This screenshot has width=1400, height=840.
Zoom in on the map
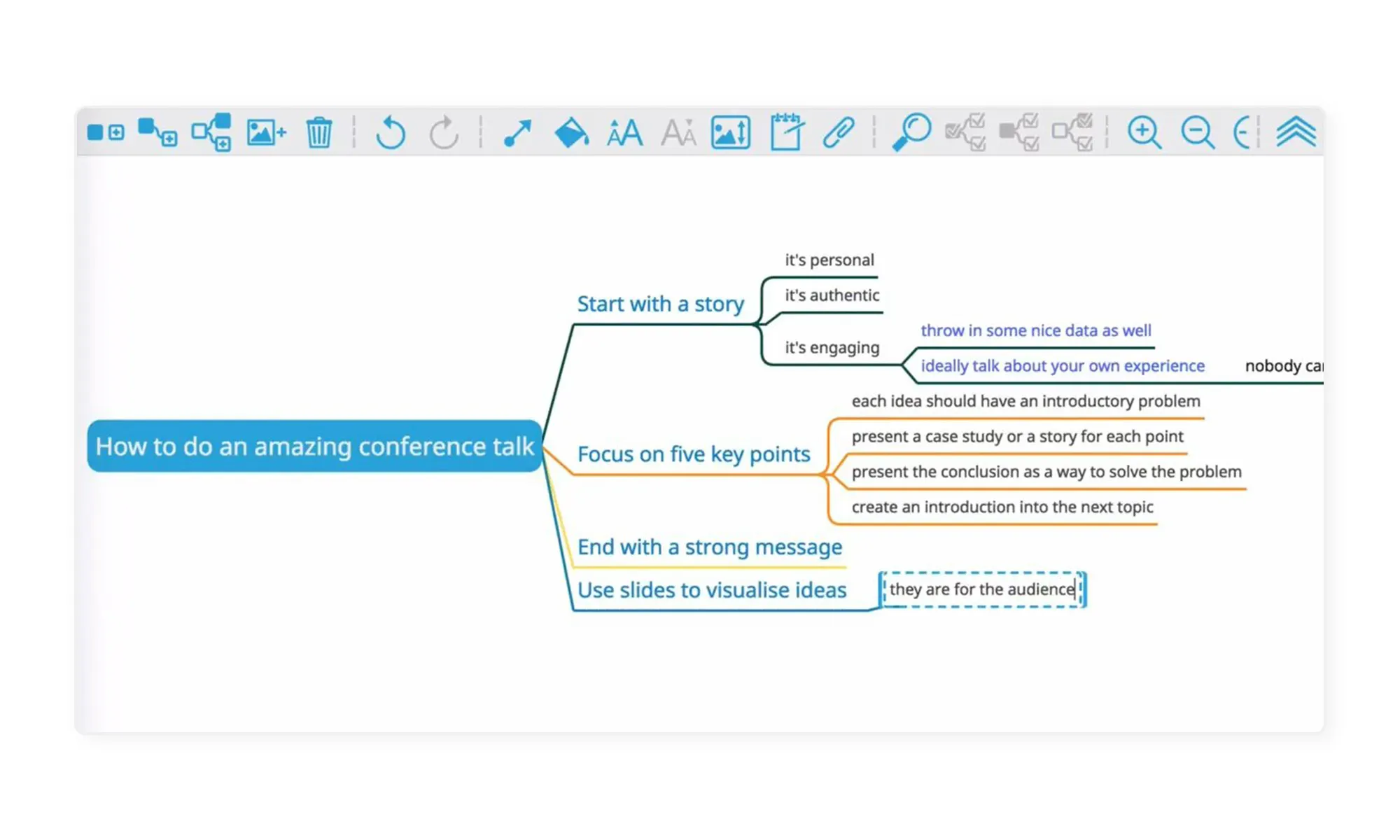[x=1144, y=132]
